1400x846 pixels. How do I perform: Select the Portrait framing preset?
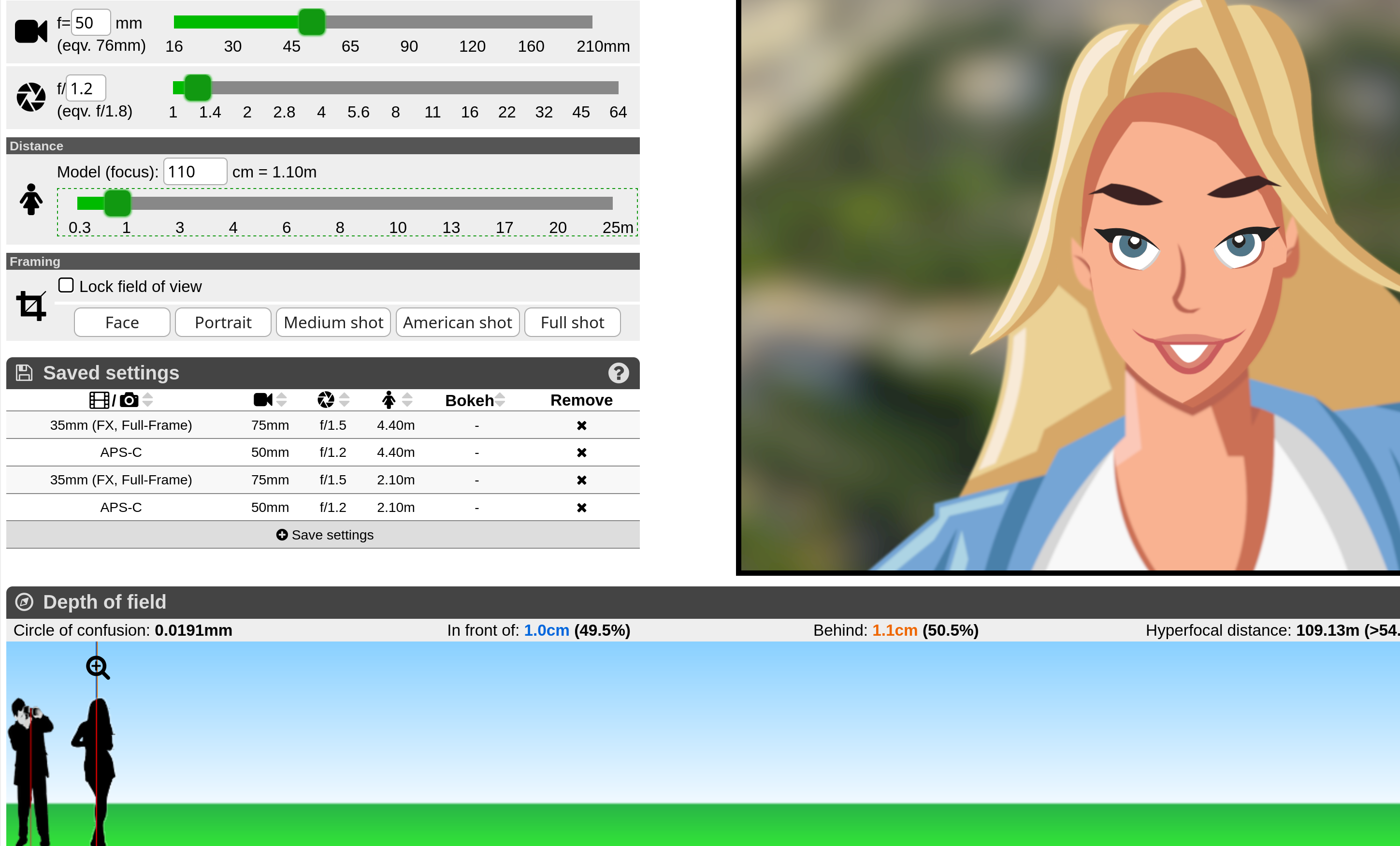pos(223,322)
